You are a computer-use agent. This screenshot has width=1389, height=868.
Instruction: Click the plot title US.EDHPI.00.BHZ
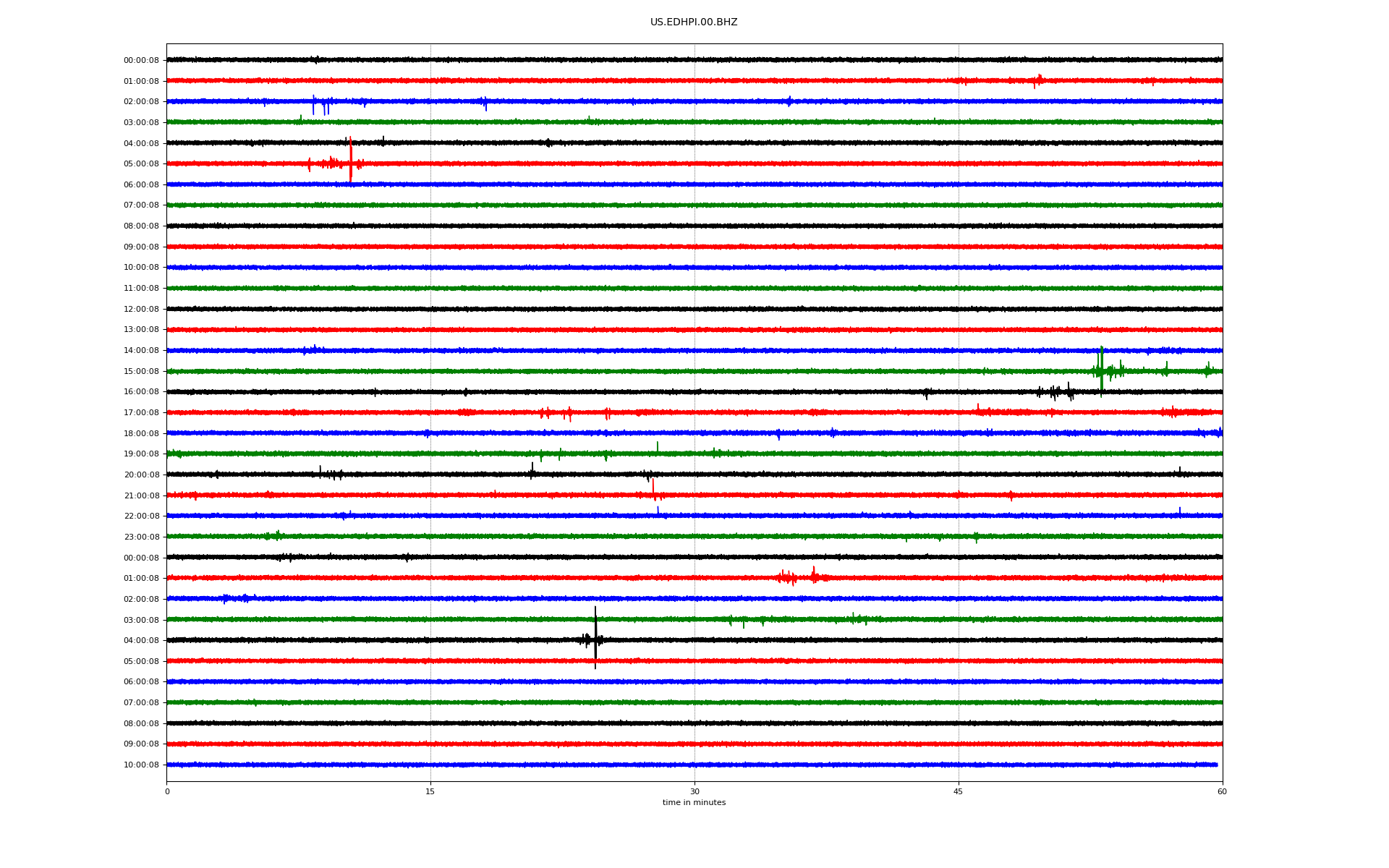[693, 22]
